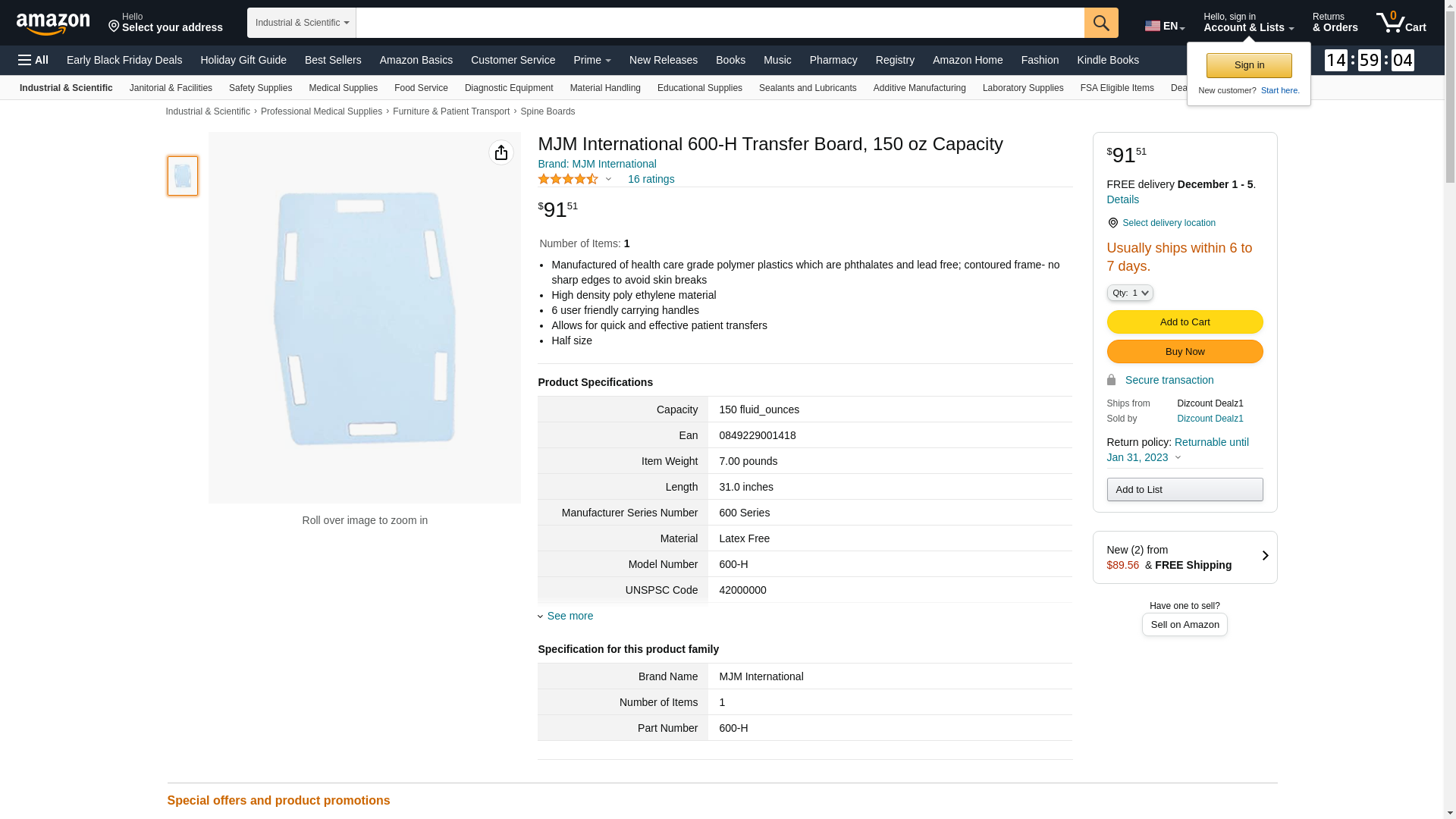Screen dimensions: 1456x819
Task: Click the product thumbnail image
Action: (x=183, y=176)
